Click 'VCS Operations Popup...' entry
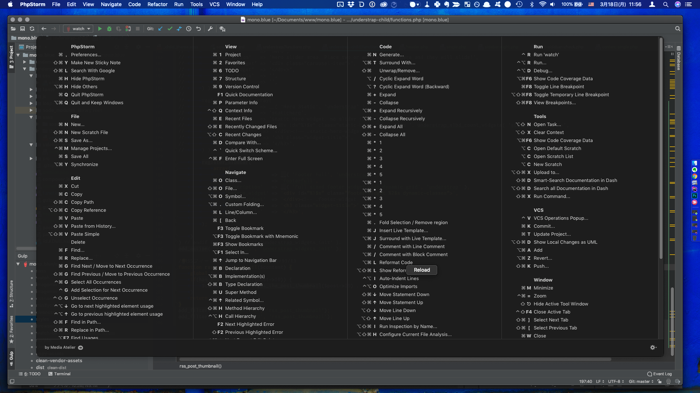This screenshot has width=700, height=393. (561, 218)
